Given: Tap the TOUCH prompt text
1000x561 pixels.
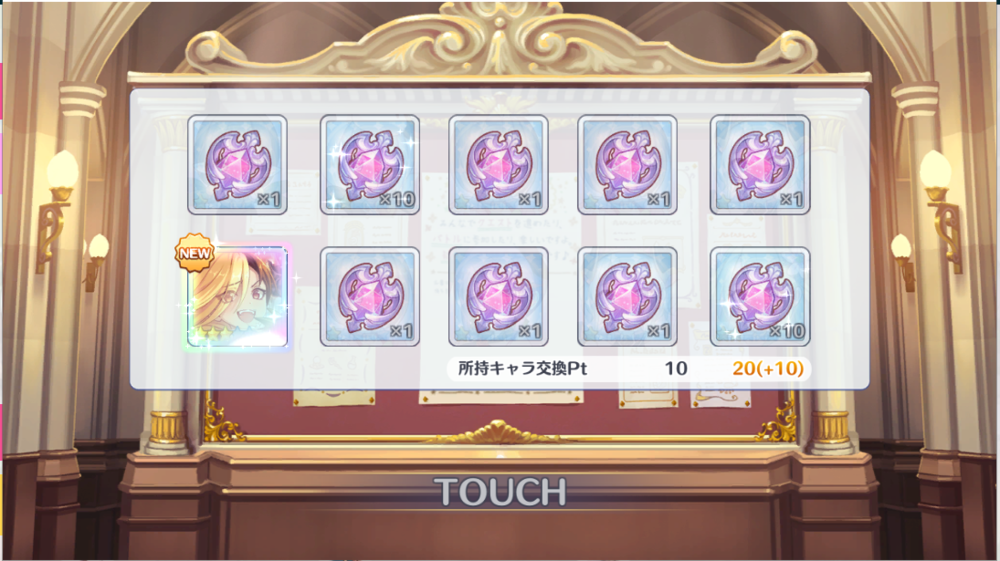Looking at the screenshot, I should click(x=501, y=492).
